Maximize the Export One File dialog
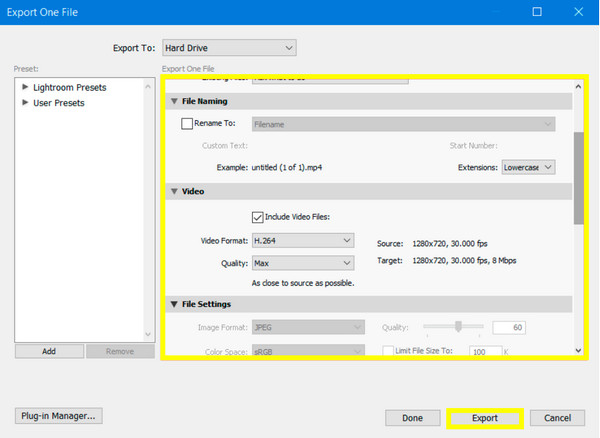The width and height of the screenshot is (600, 438). pyautogui.click(x=537, y=12)
